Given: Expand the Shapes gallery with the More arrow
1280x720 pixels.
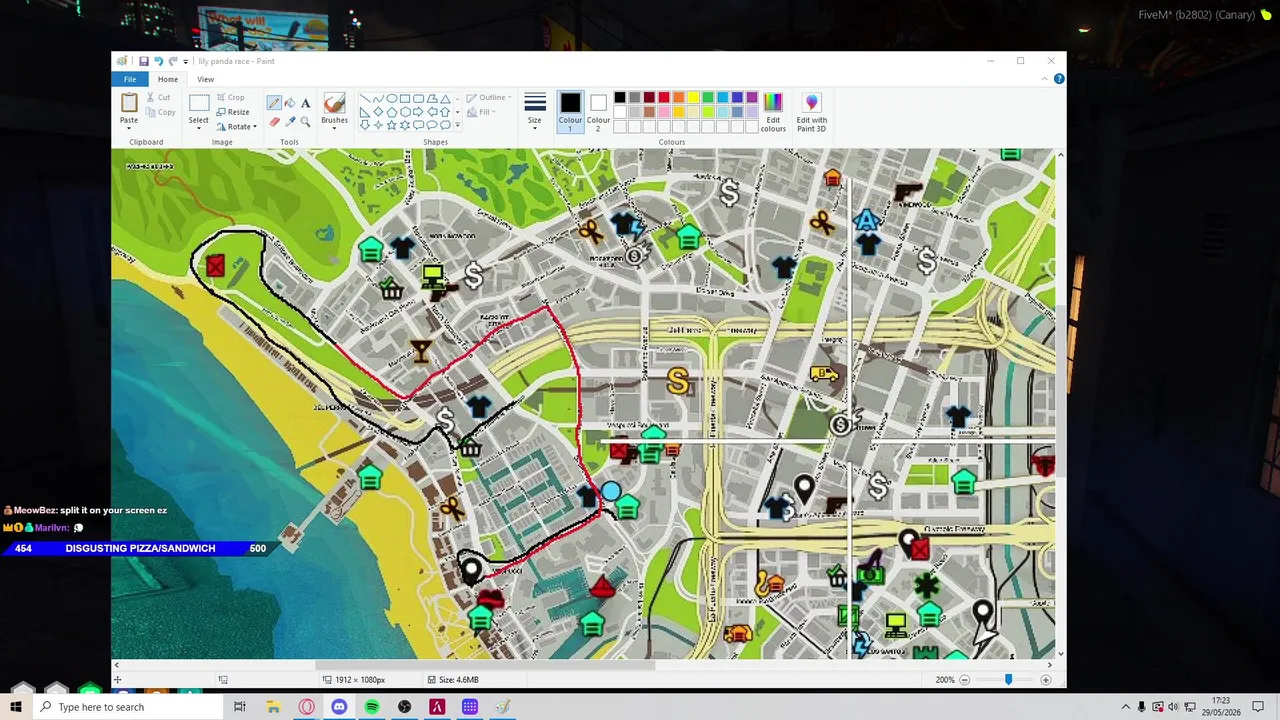Looking at the screenshot, I should (457, 125).
